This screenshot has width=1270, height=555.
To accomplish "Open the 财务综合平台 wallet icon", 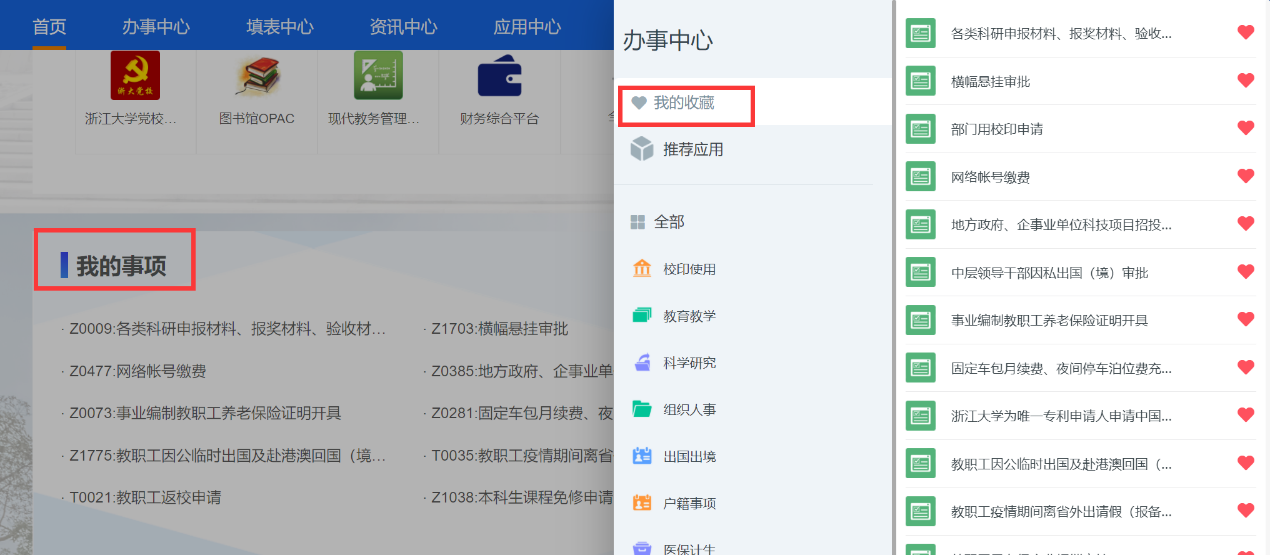I will pos(499,76).
